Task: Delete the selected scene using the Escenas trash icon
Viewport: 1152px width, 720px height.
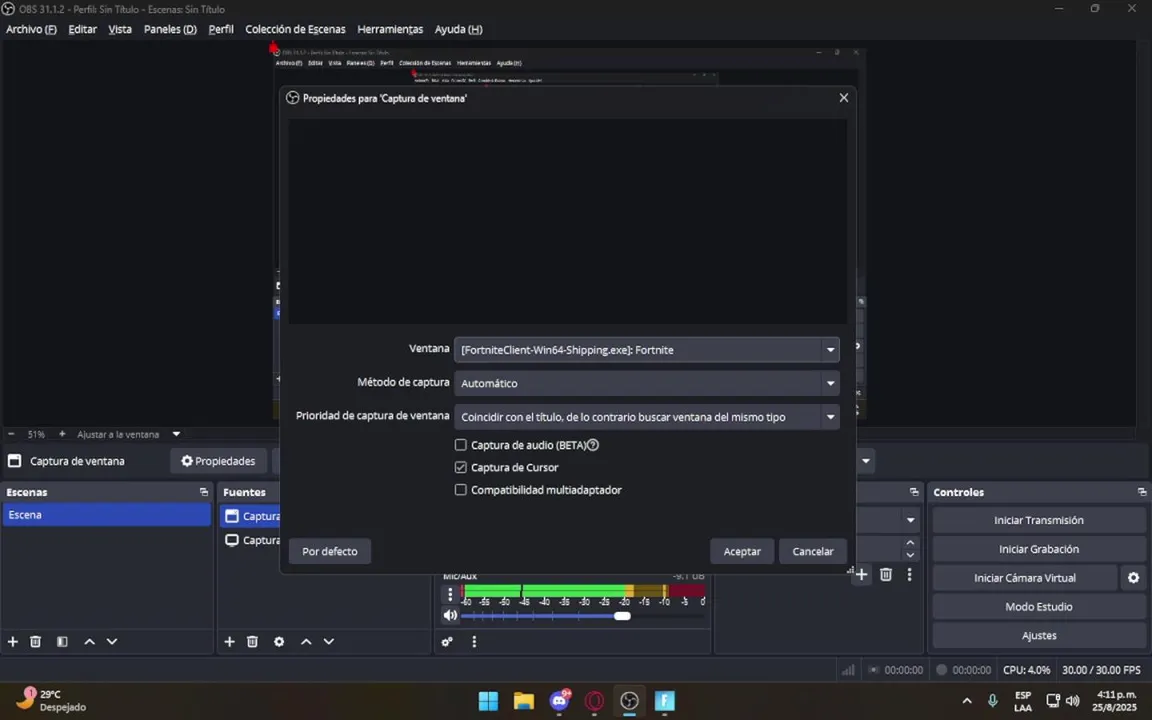Action: 35,641
